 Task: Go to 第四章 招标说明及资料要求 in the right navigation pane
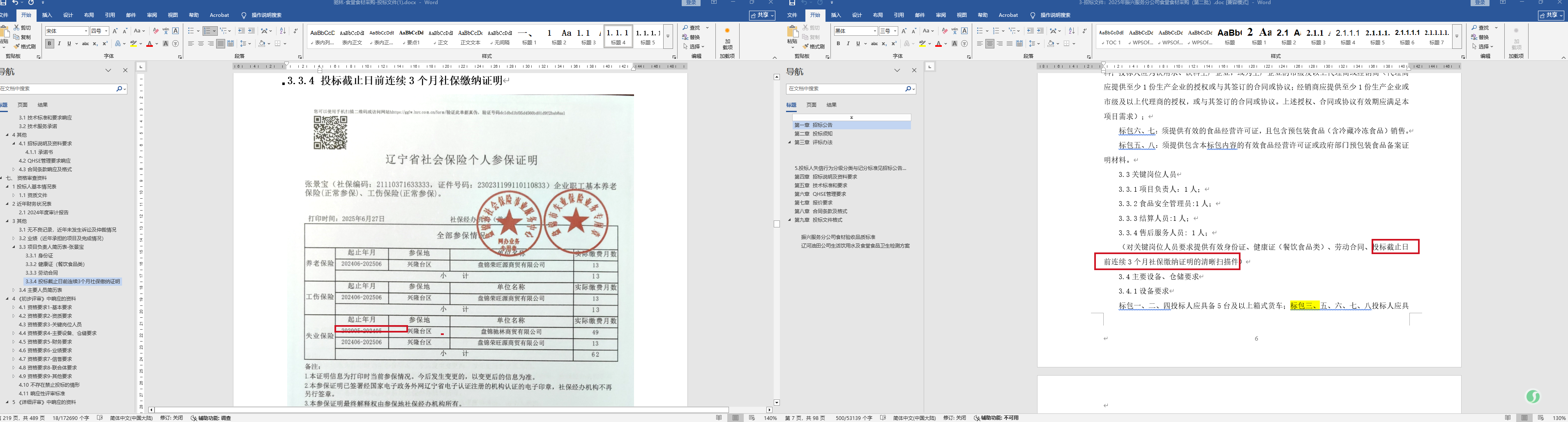pyautogui.click(x=826, y=177)
